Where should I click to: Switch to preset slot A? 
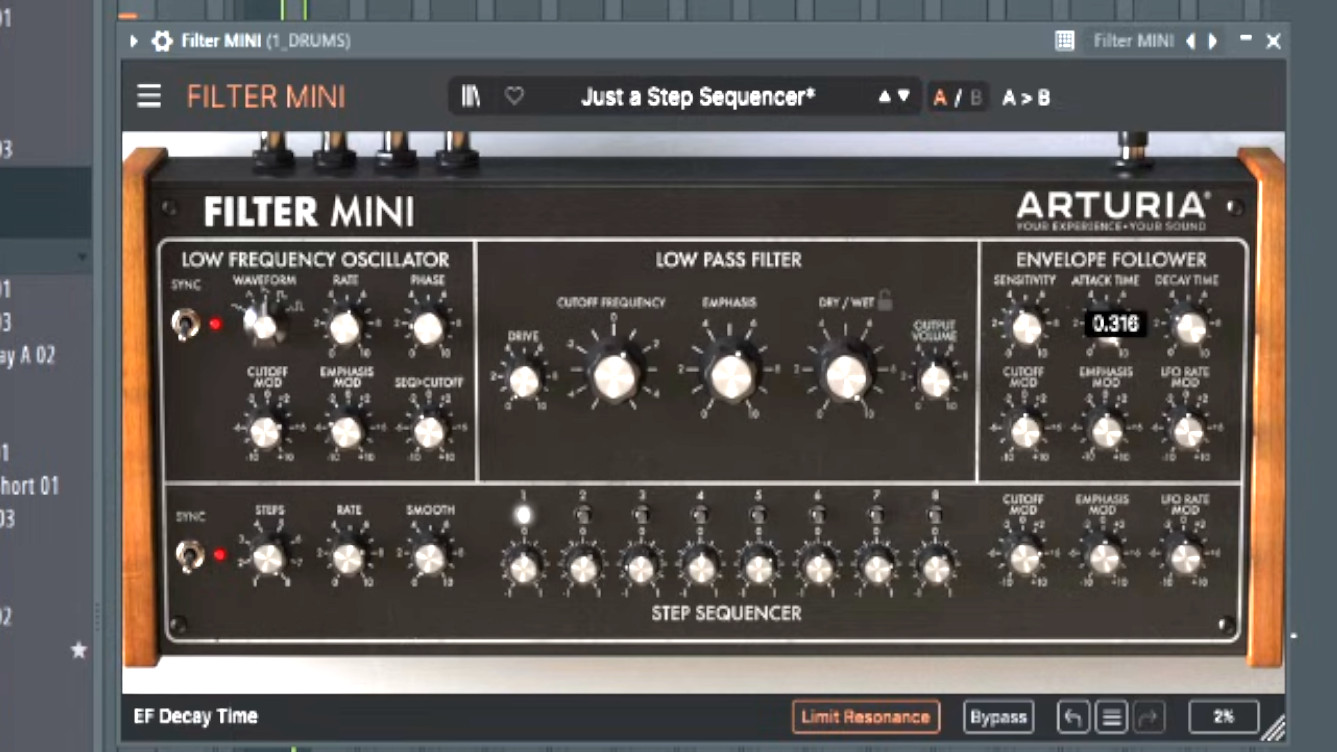point(939,98)
